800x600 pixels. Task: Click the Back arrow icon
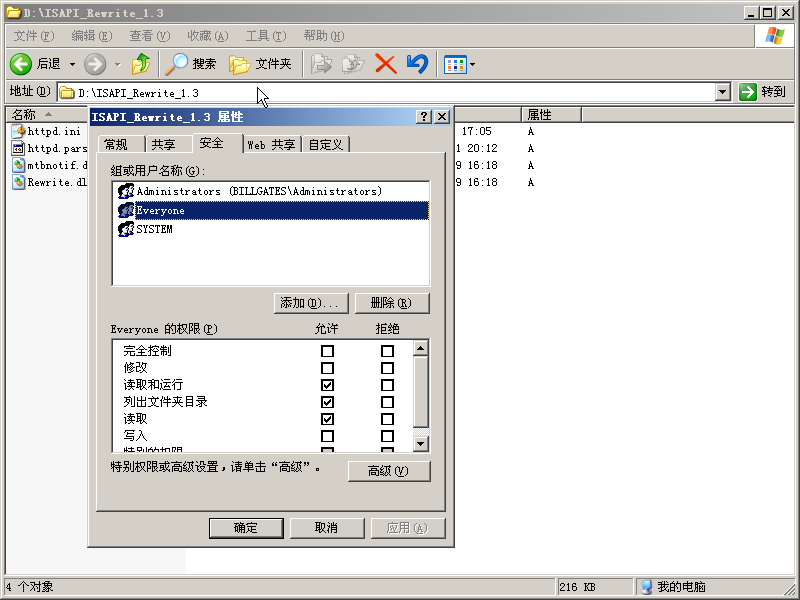(x=21, y=64)
